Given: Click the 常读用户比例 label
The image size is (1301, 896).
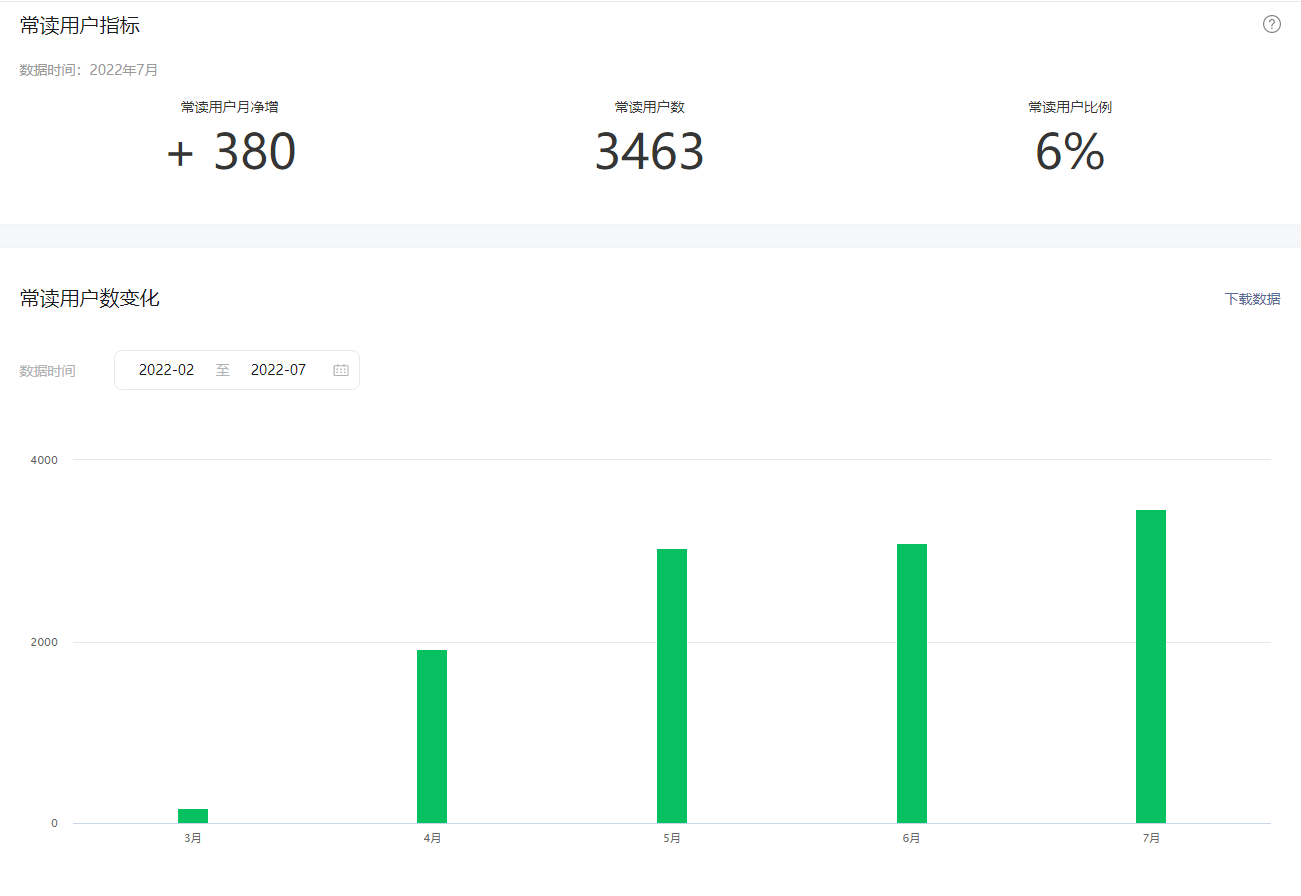Looking at the screenshot, I should [x=1070, y=107].
